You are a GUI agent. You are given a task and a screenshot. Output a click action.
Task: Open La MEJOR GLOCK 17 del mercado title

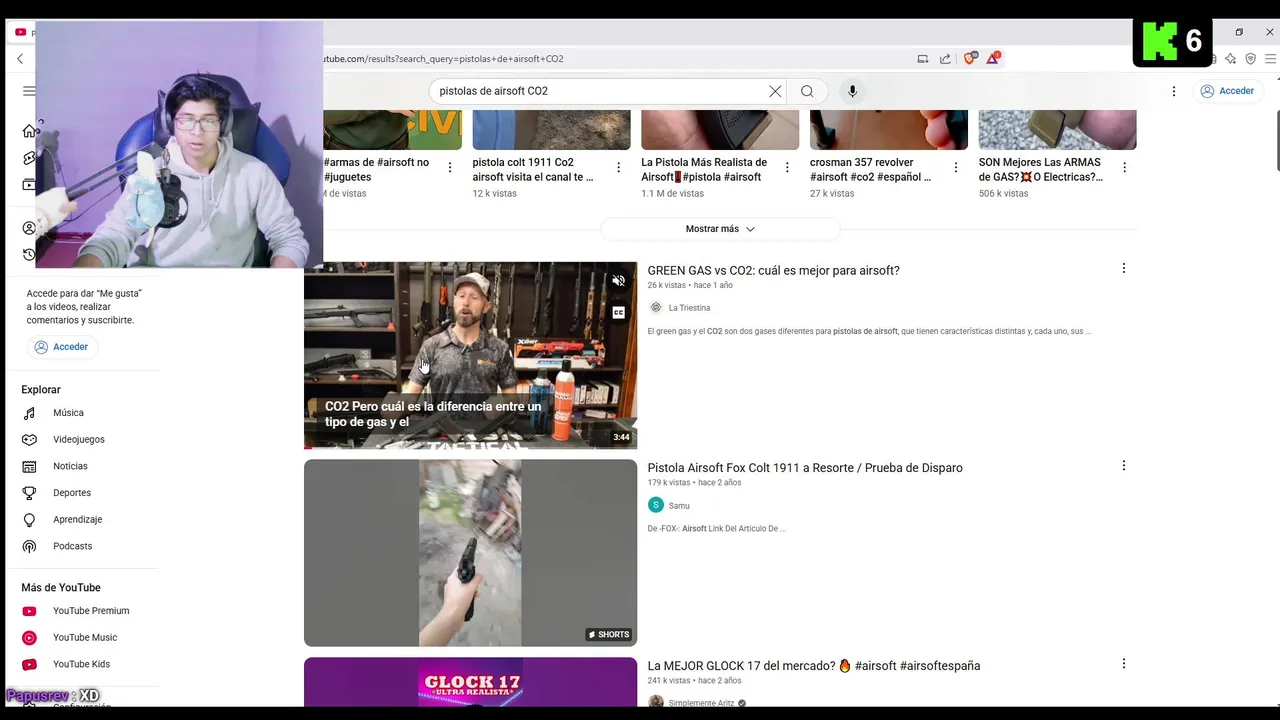tap(813, 666)
